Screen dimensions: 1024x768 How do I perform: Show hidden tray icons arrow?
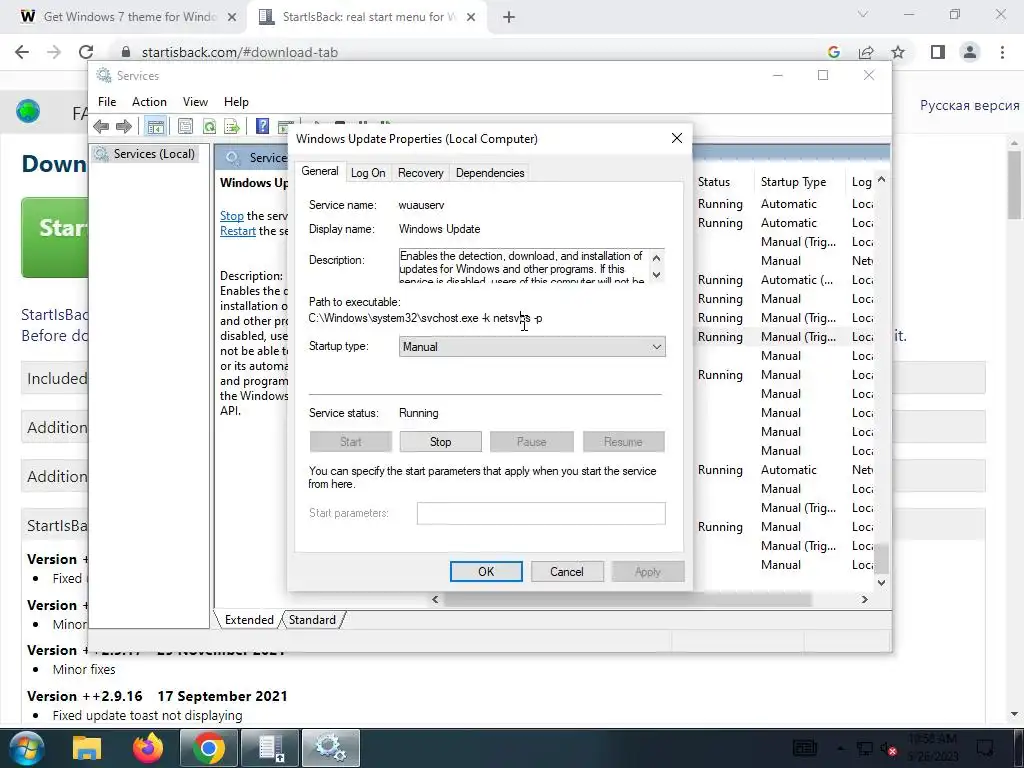840,748
